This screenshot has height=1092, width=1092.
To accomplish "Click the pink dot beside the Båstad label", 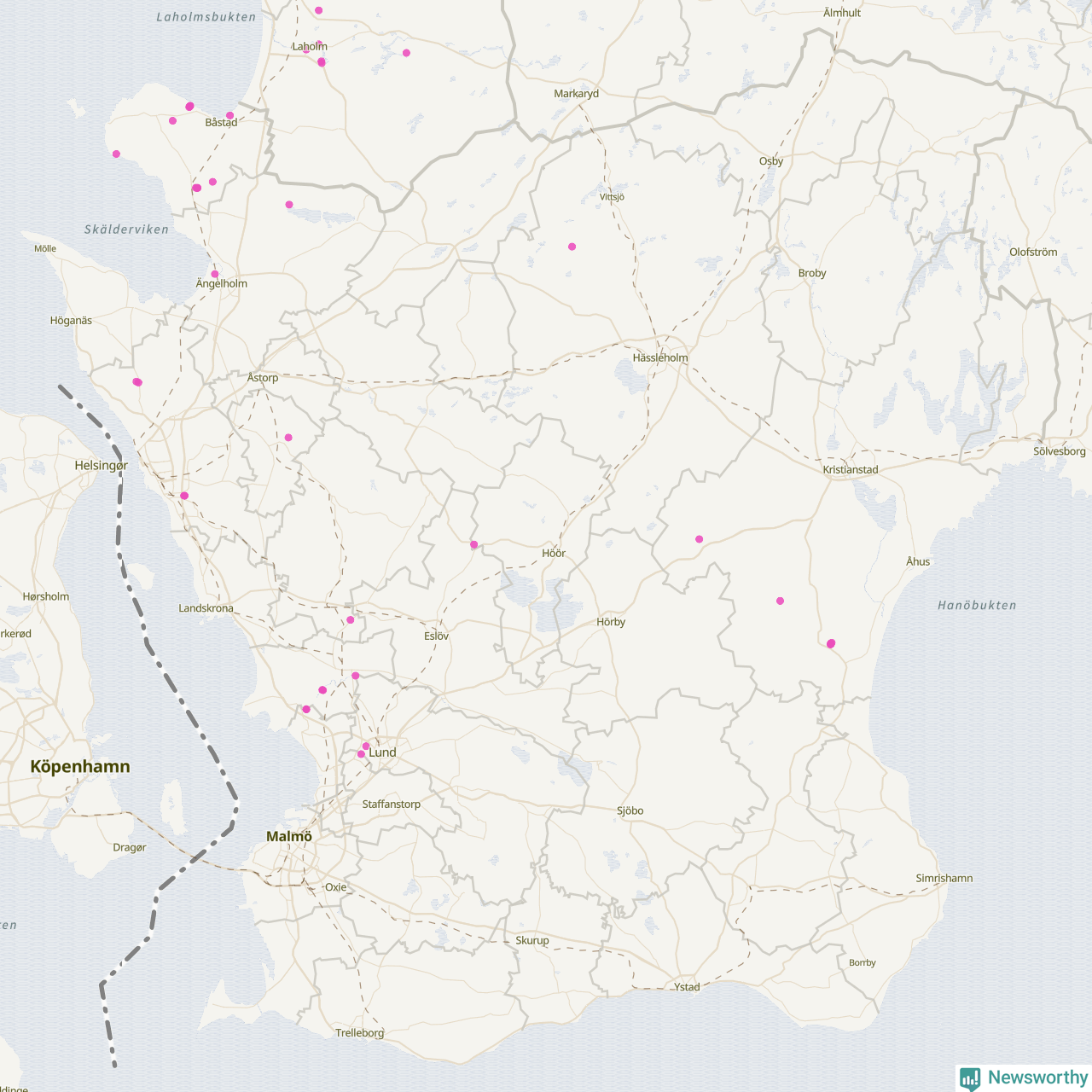I will (x=229, y=115).
